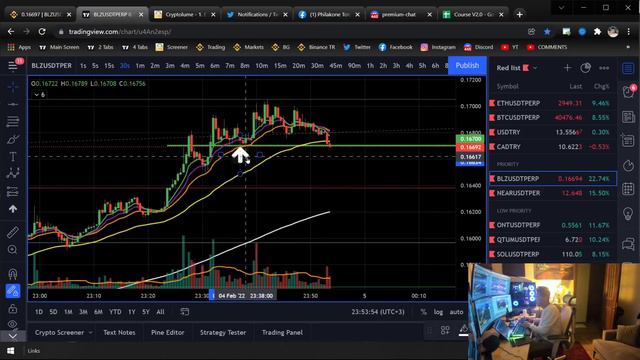Viewport: 640px width, 360px height.
Task: Open the Strategy Tester tab
Action: 223,333
